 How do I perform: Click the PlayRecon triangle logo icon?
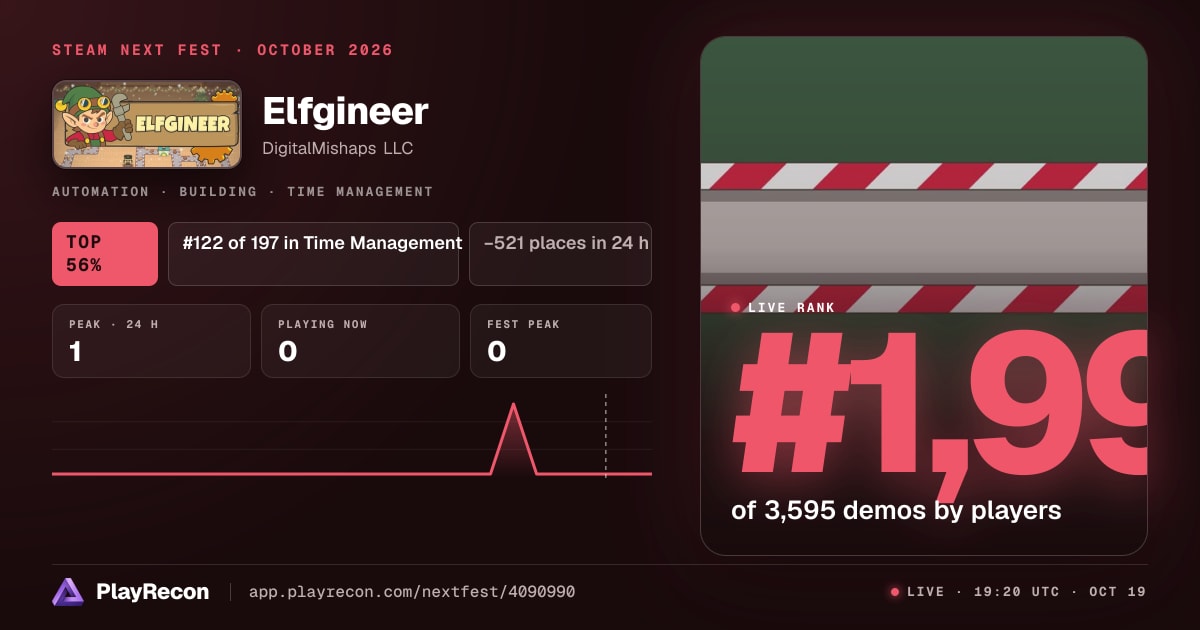(68, 592)
